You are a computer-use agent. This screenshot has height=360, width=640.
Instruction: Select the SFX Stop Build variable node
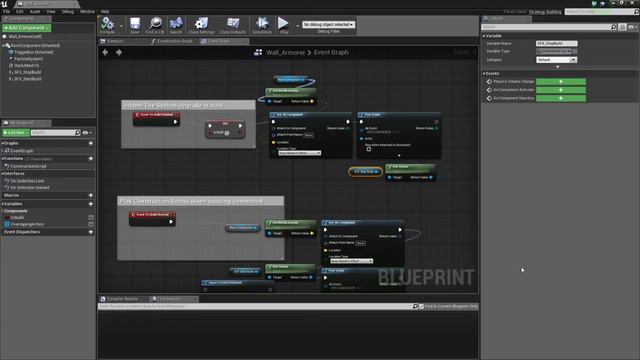click(x=365, y=172)
